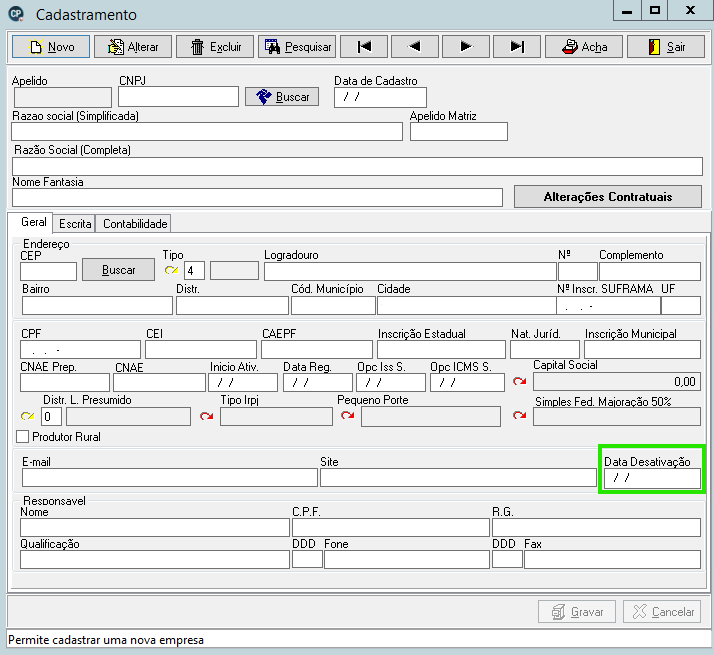Click the CAEPF field

pos(317,350)
